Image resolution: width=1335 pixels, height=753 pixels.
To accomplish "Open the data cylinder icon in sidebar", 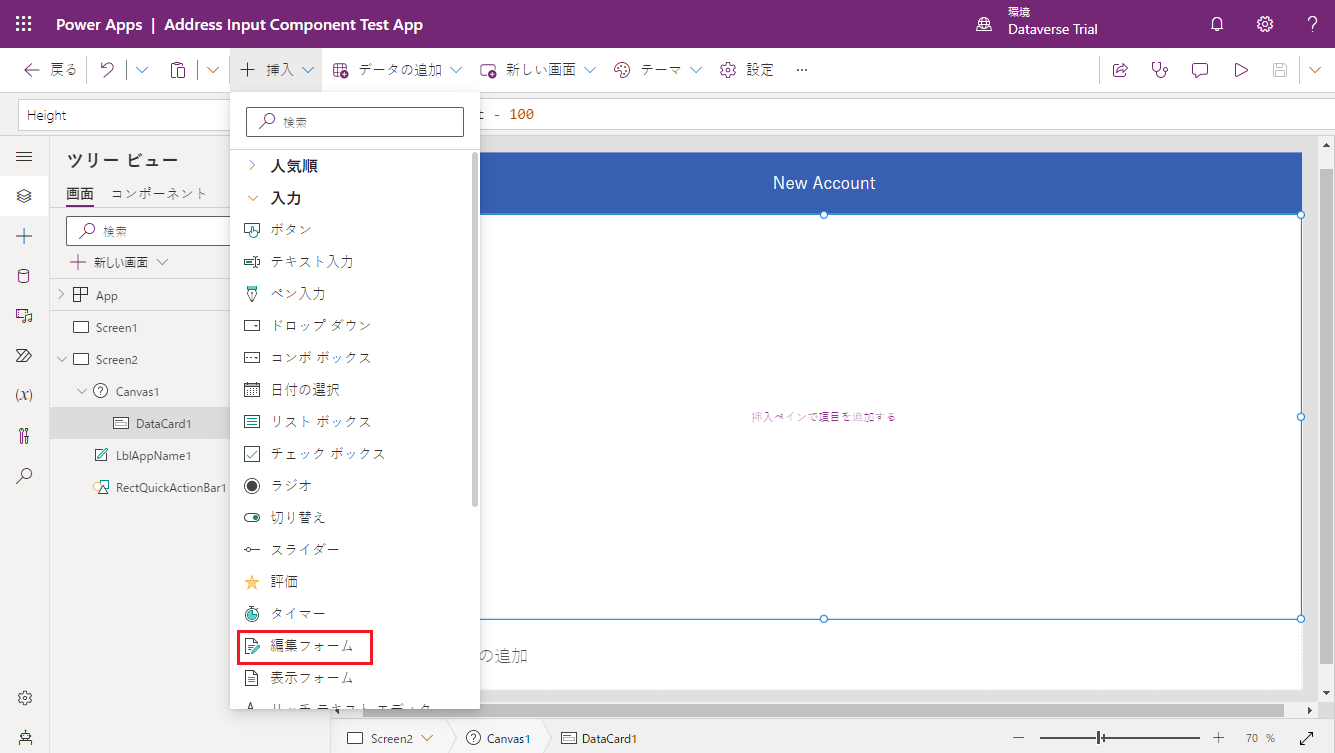I will point(24,276).
